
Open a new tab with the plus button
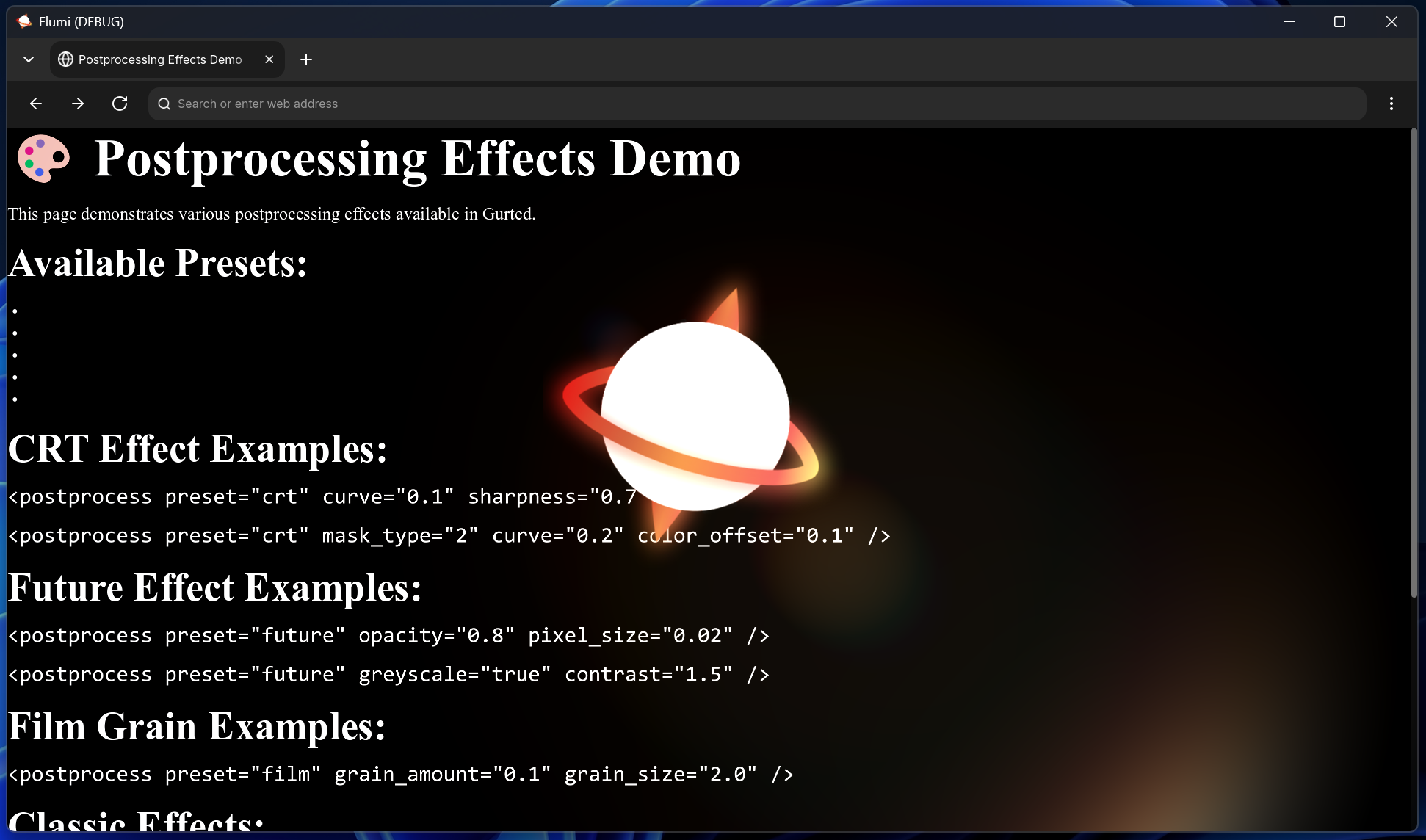(x=306, y=59)
